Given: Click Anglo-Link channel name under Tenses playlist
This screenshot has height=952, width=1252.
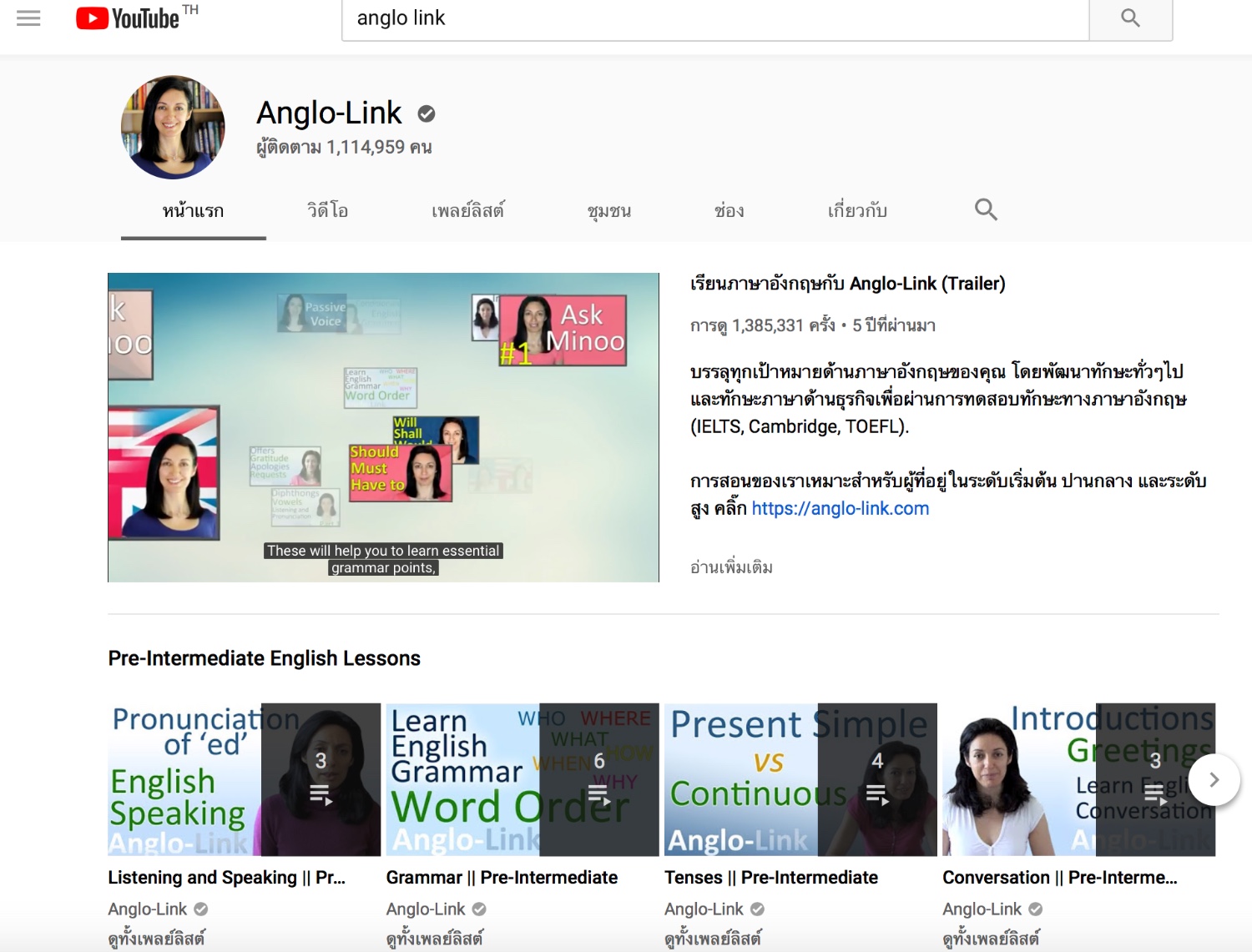Looking at the screenshot, I should pyautogui.click(x=704, y=909).
